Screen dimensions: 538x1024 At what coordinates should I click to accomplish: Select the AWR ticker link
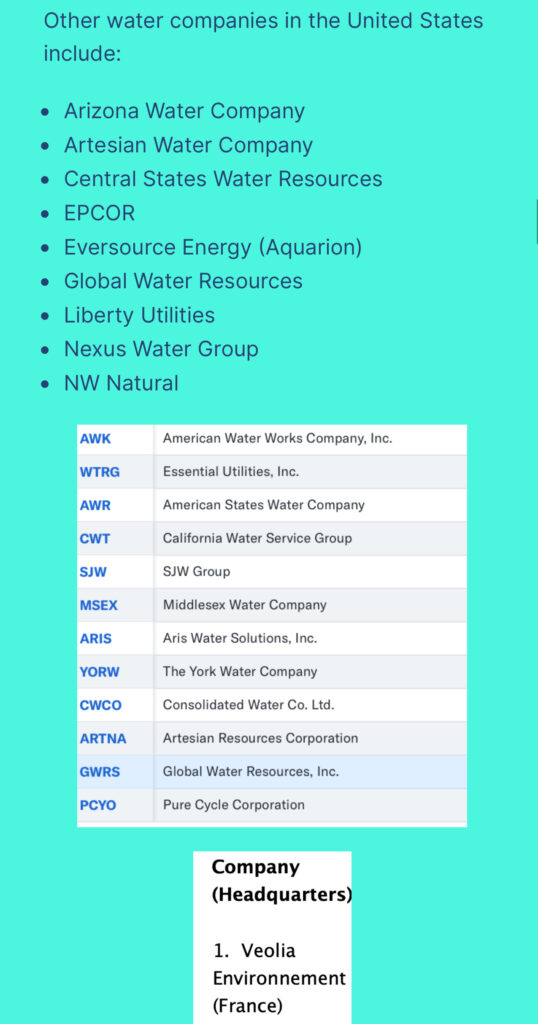[95, 505]
